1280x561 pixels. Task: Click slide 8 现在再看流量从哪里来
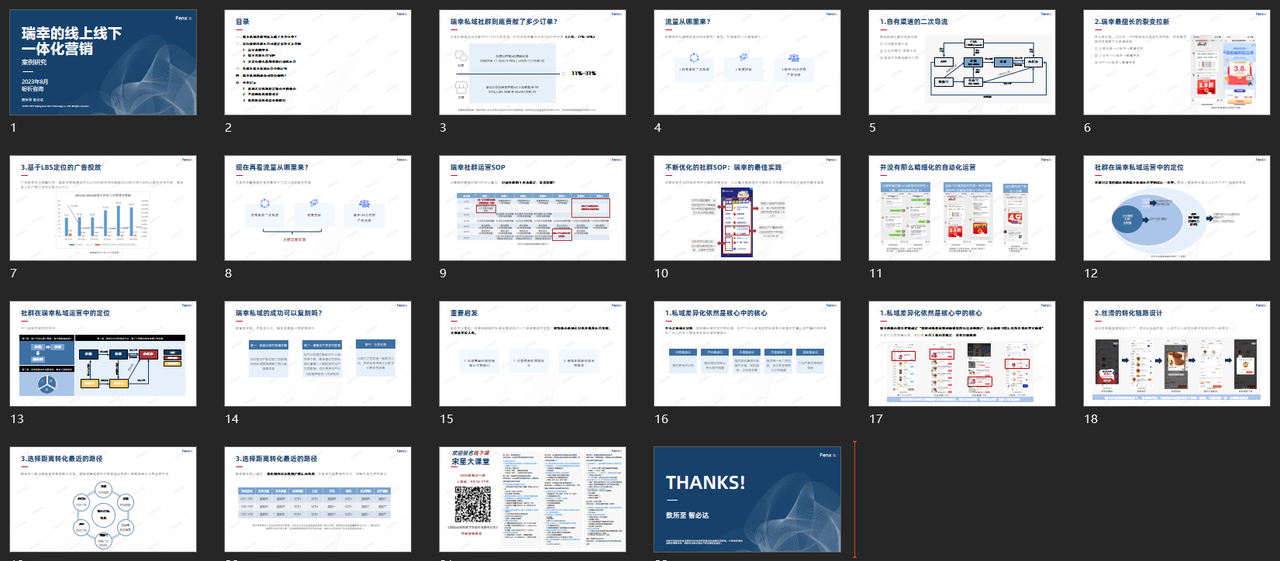tap(316, 207)
